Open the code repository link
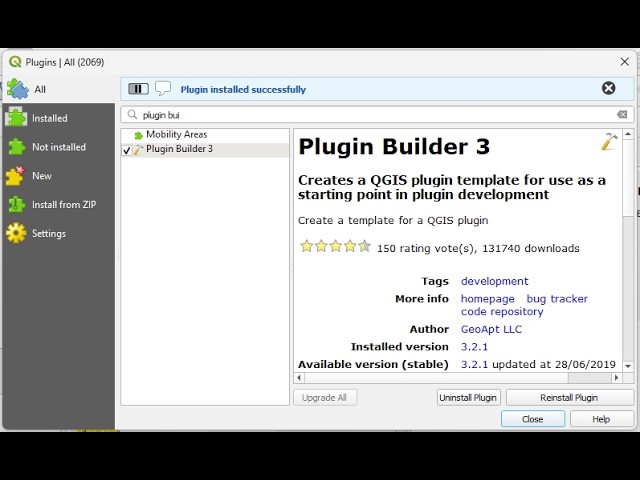The image size is (640, 480). (x=502, y=311)
